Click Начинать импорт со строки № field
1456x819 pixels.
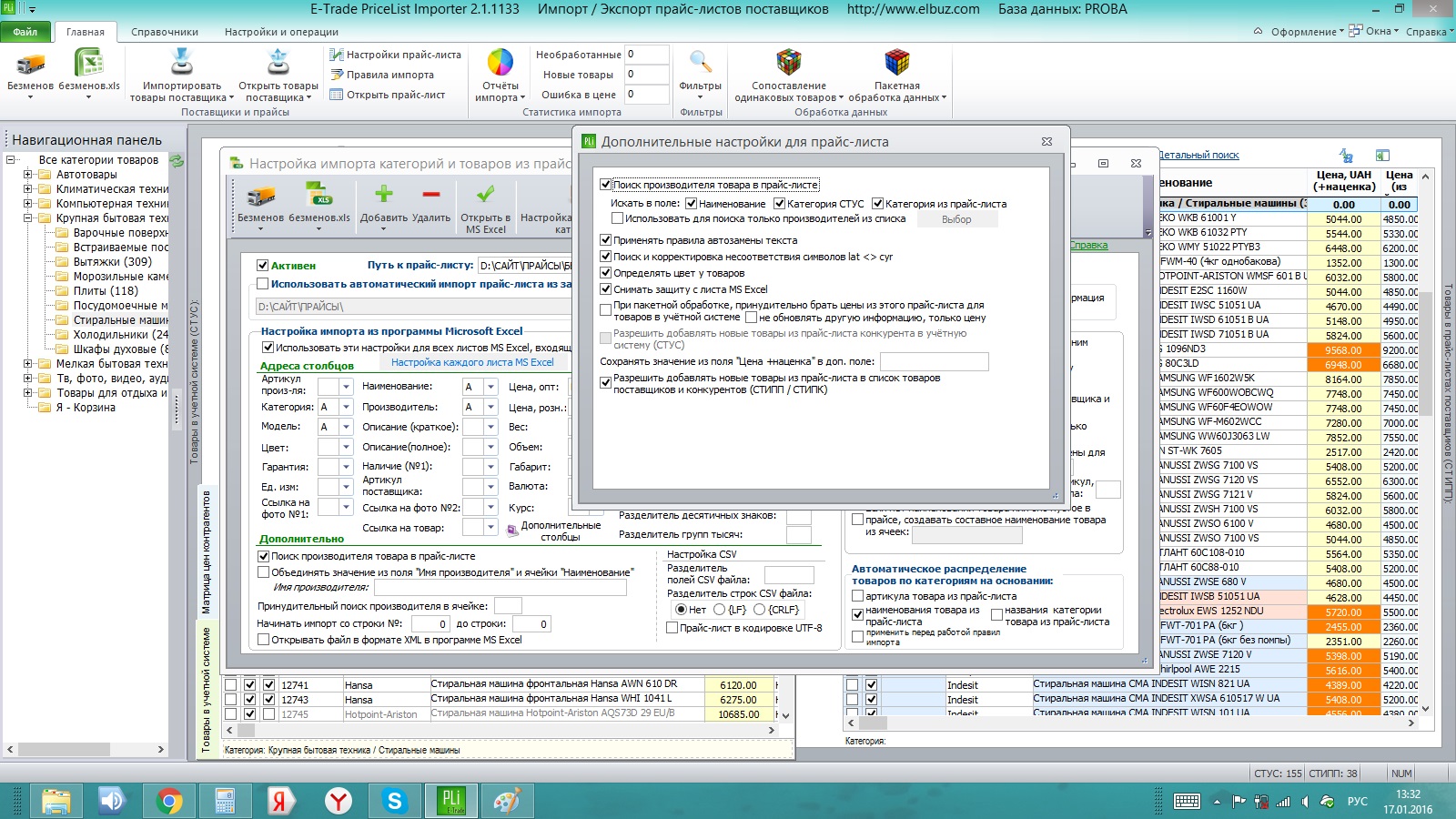coord(430,624)
